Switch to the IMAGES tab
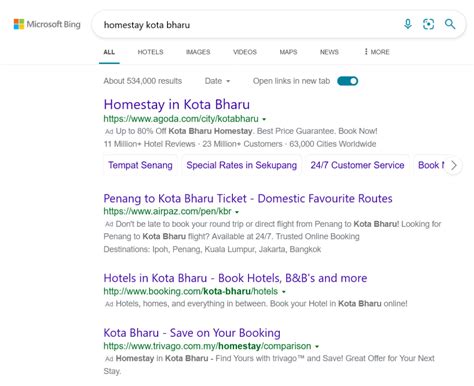474x386 pixels. pos(198,52)
